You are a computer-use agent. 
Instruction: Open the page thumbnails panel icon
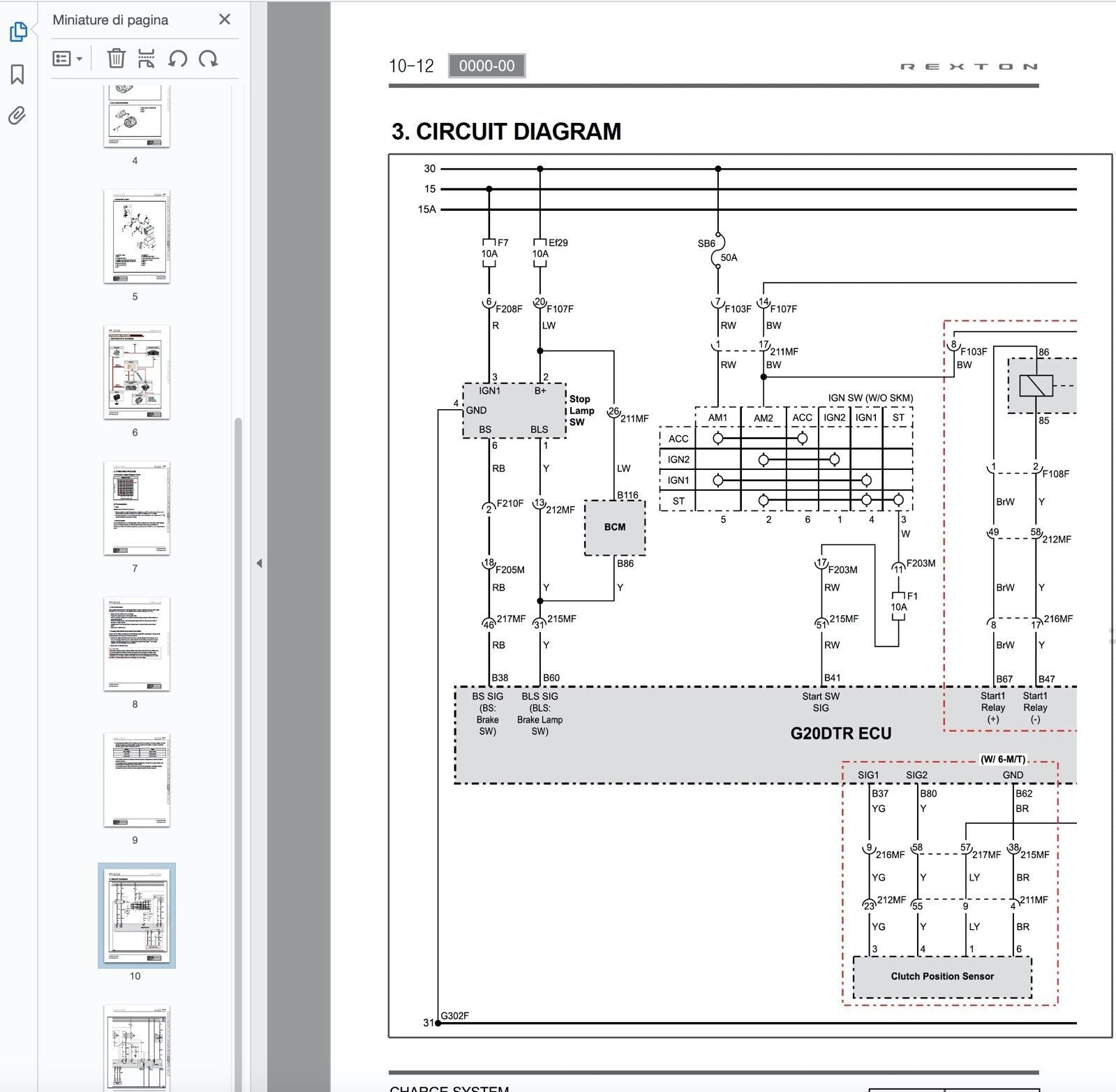18,31
